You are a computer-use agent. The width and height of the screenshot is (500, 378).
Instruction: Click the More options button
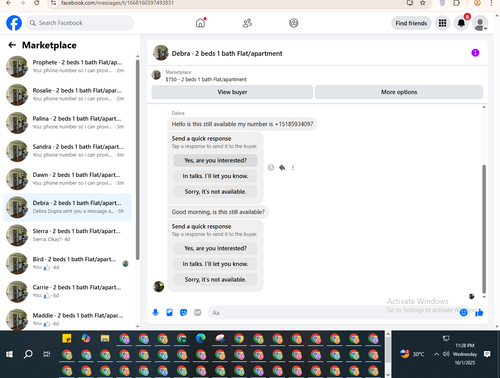point(399,92)
